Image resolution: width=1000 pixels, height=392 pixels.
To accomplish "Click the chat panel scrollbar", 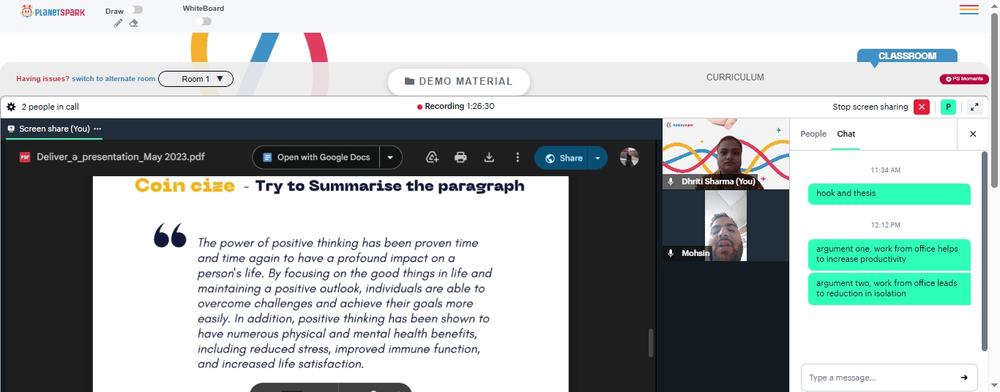I will tap(985, 250).
